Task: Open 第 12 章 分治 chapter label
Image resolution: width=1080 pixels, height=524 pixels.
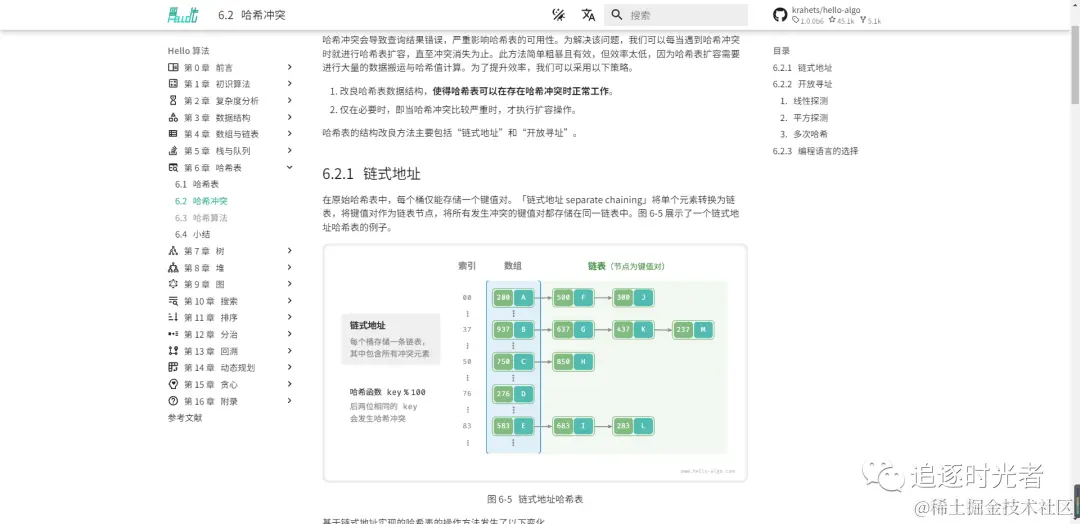Action: click(x=211, y=334)
